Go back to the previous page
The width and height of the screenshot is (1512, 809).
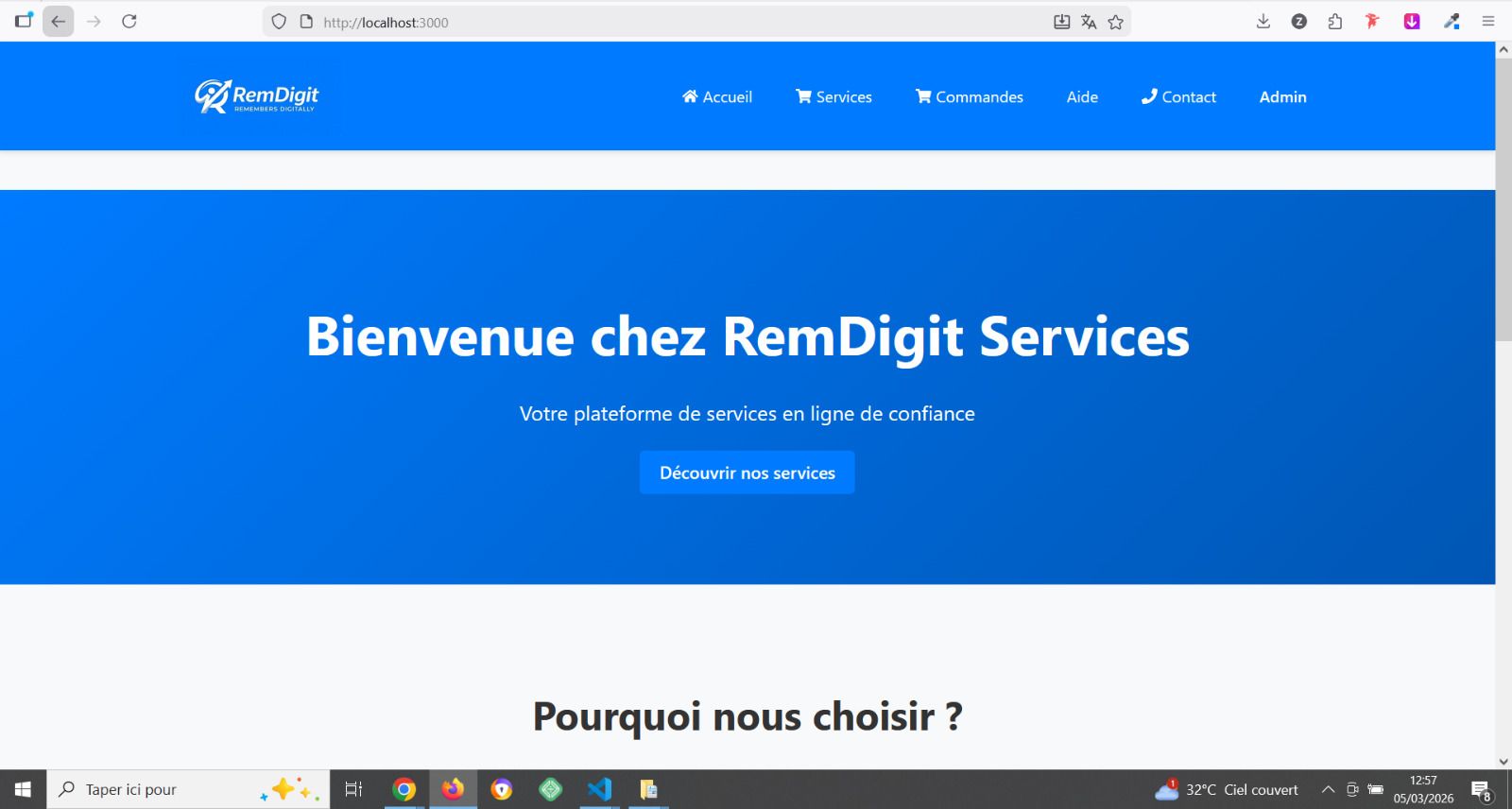(x=59, y=22)
